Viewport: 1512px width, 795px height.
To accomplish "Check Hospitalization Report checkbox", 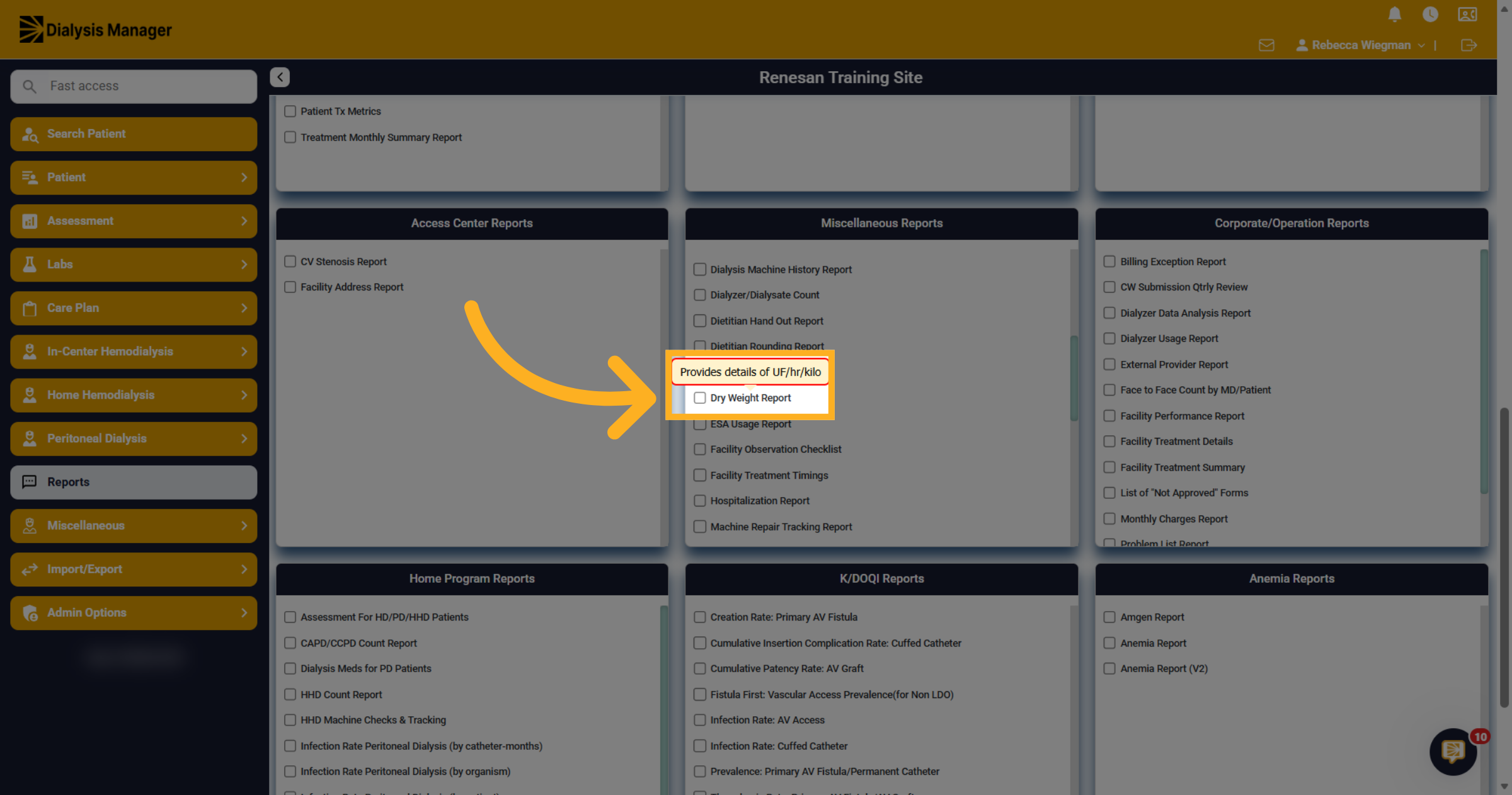I will pos(700,501).
